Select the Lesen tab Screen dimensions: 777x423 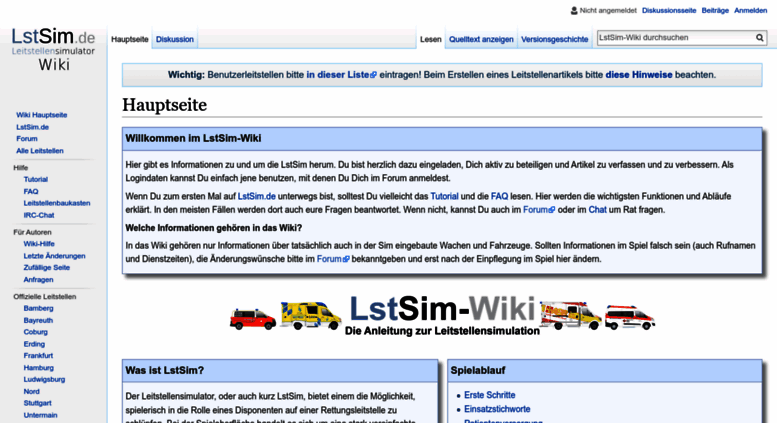click(x=430, y=39)
